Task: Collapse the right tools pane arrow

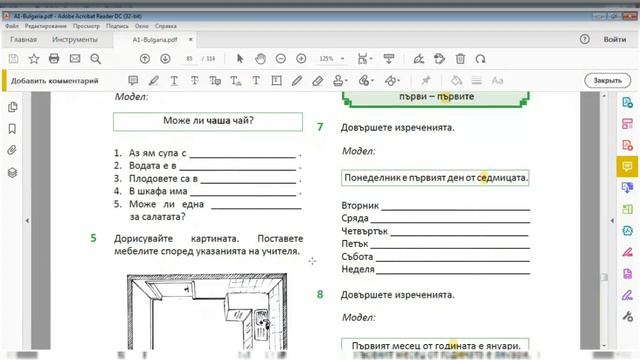Action: coord(612,220)
